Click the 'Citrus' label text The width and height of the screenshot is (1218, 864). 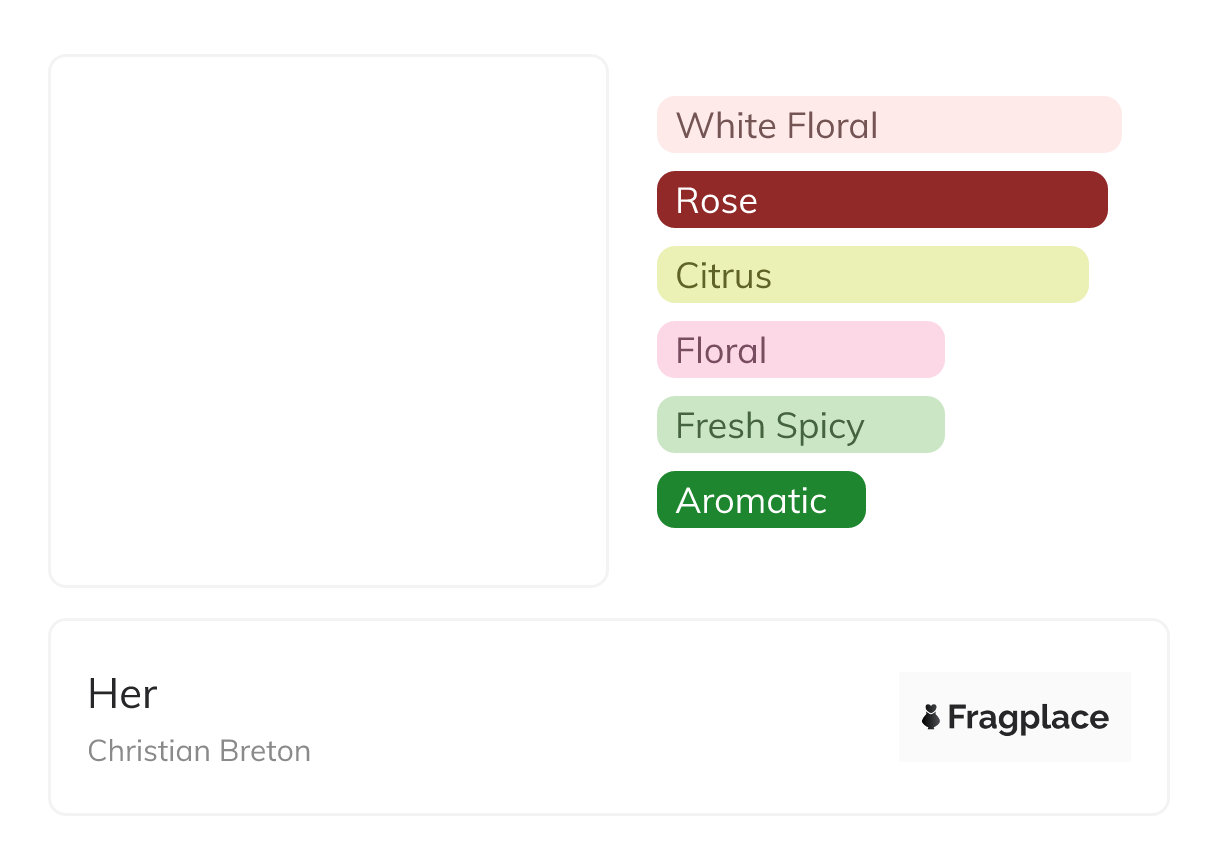coord(723,276)
